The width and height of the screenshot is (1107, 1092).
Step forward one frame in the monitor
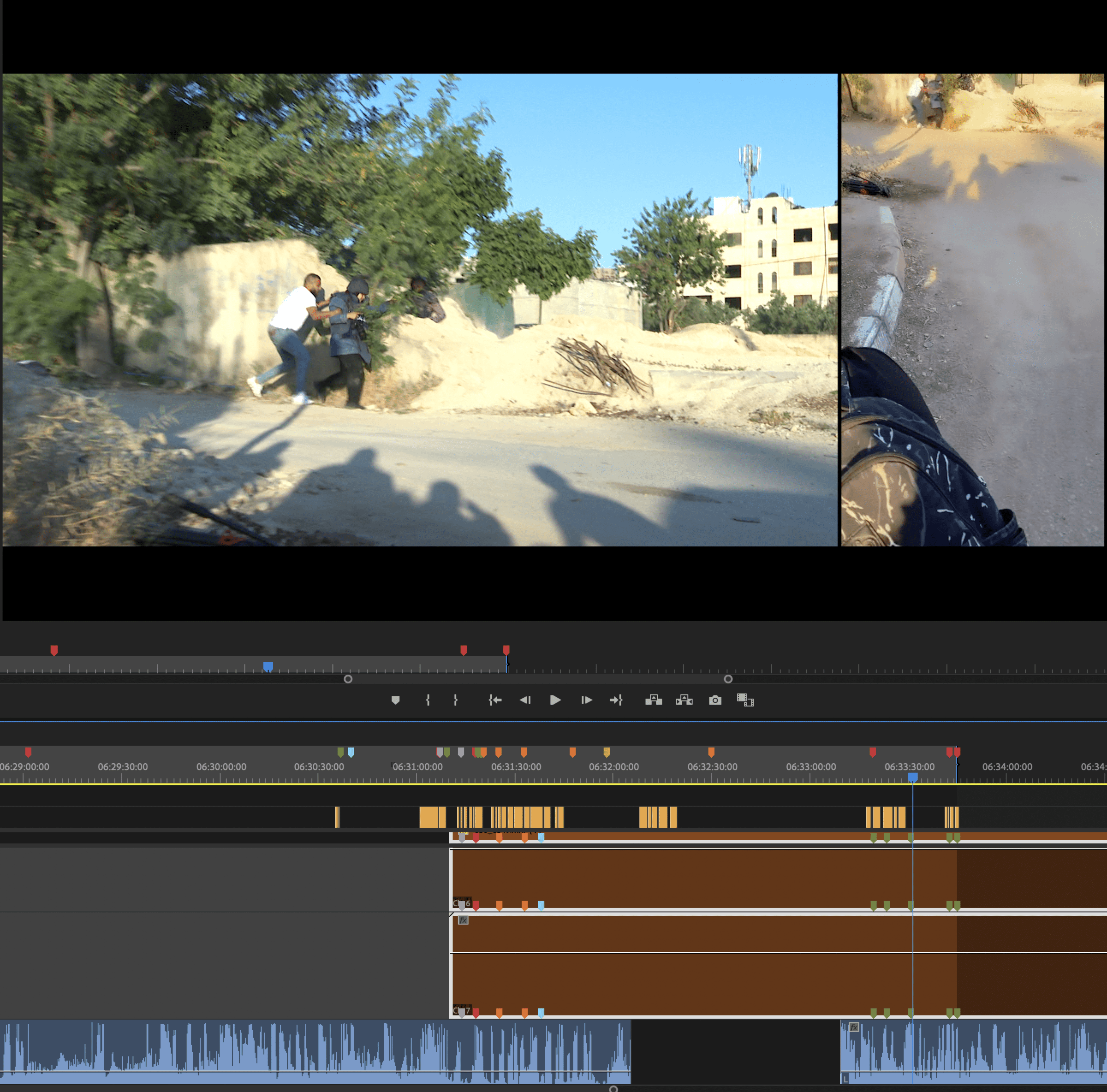(x=587, y=700)
